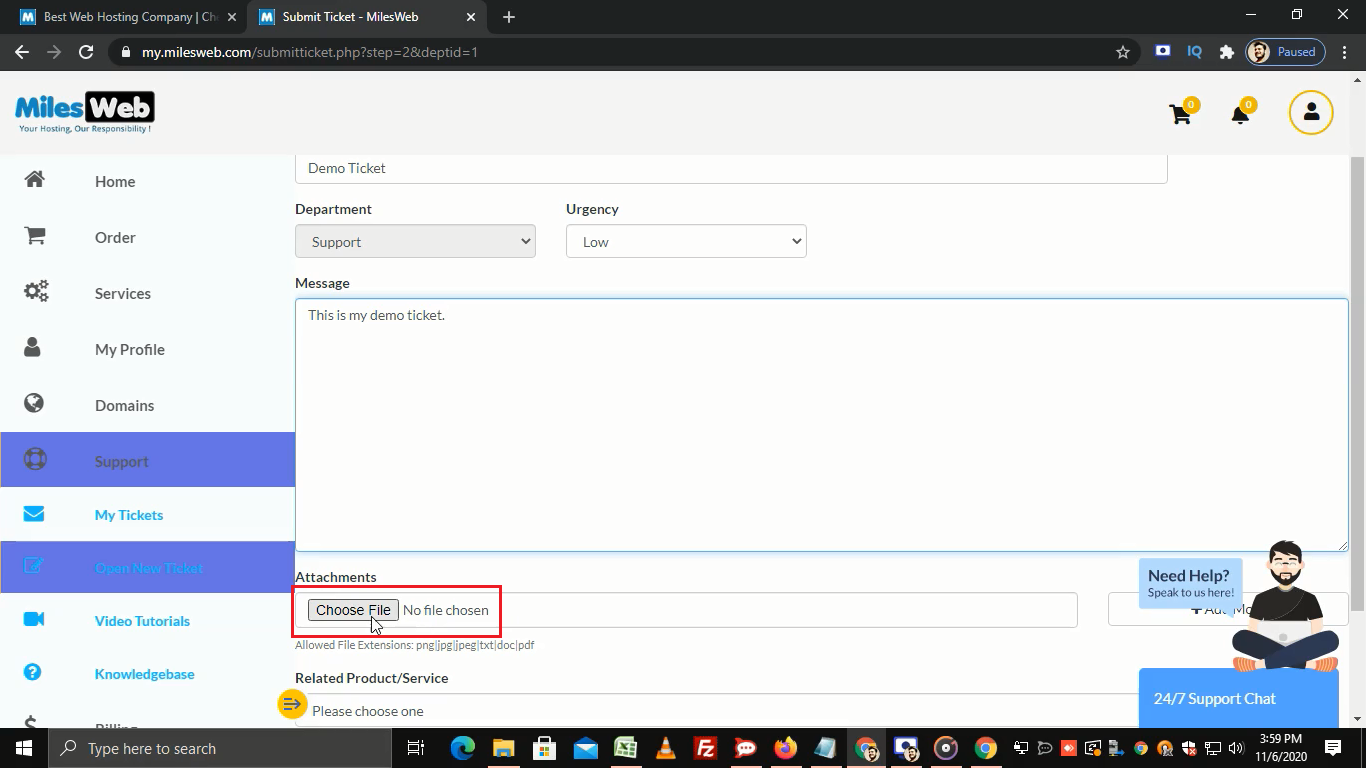This screenshot has width=1366, height=768.
Task: Open the Video Tutorials link
Action: 142,621
